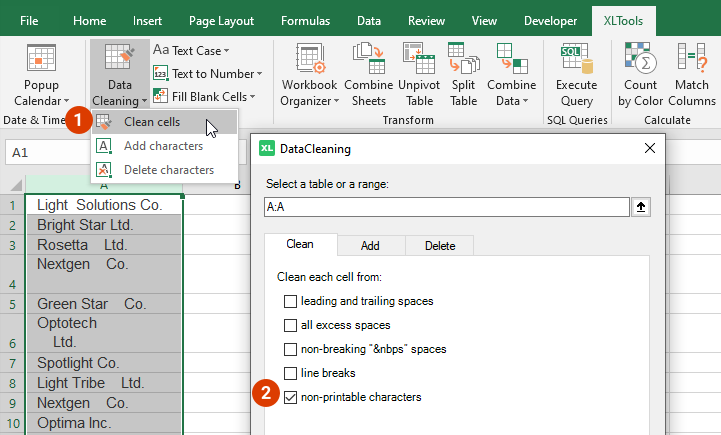Expand the Data Cleaning dropdown arrow

[x=144, y=101]
